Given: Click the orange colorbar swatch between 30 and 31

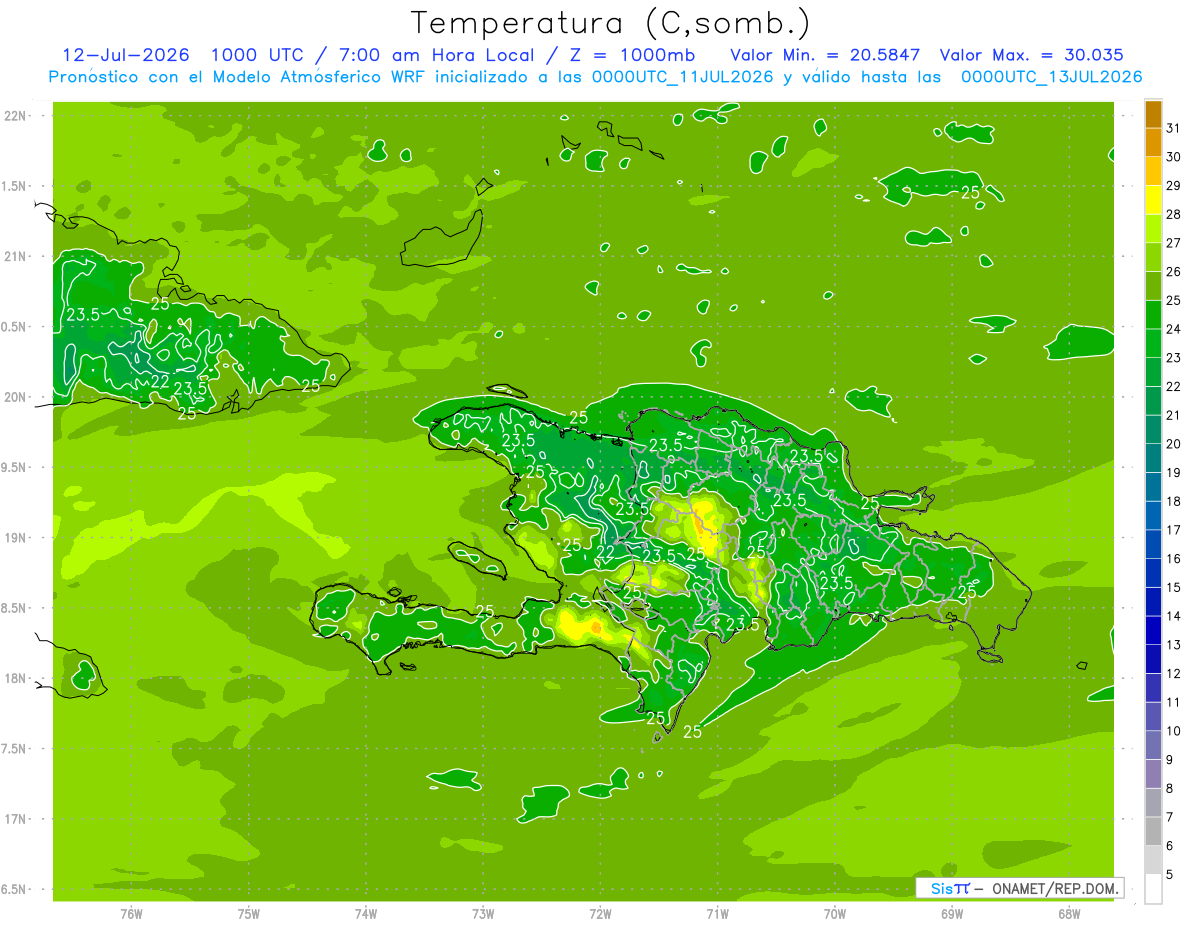Looking at the screenshot, I should tap(1153, 142).
